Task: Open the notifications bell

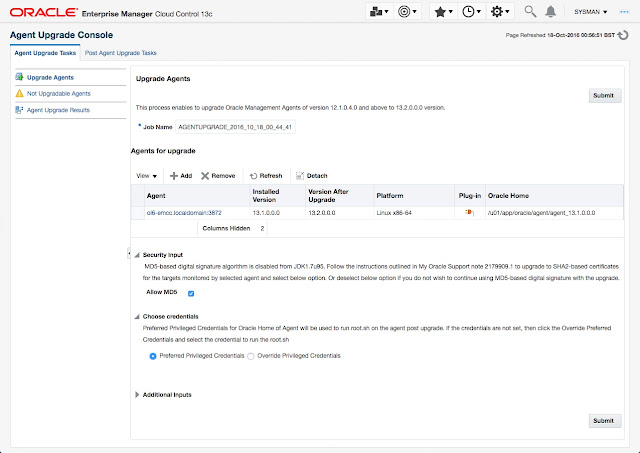Action: click(551, 11)
